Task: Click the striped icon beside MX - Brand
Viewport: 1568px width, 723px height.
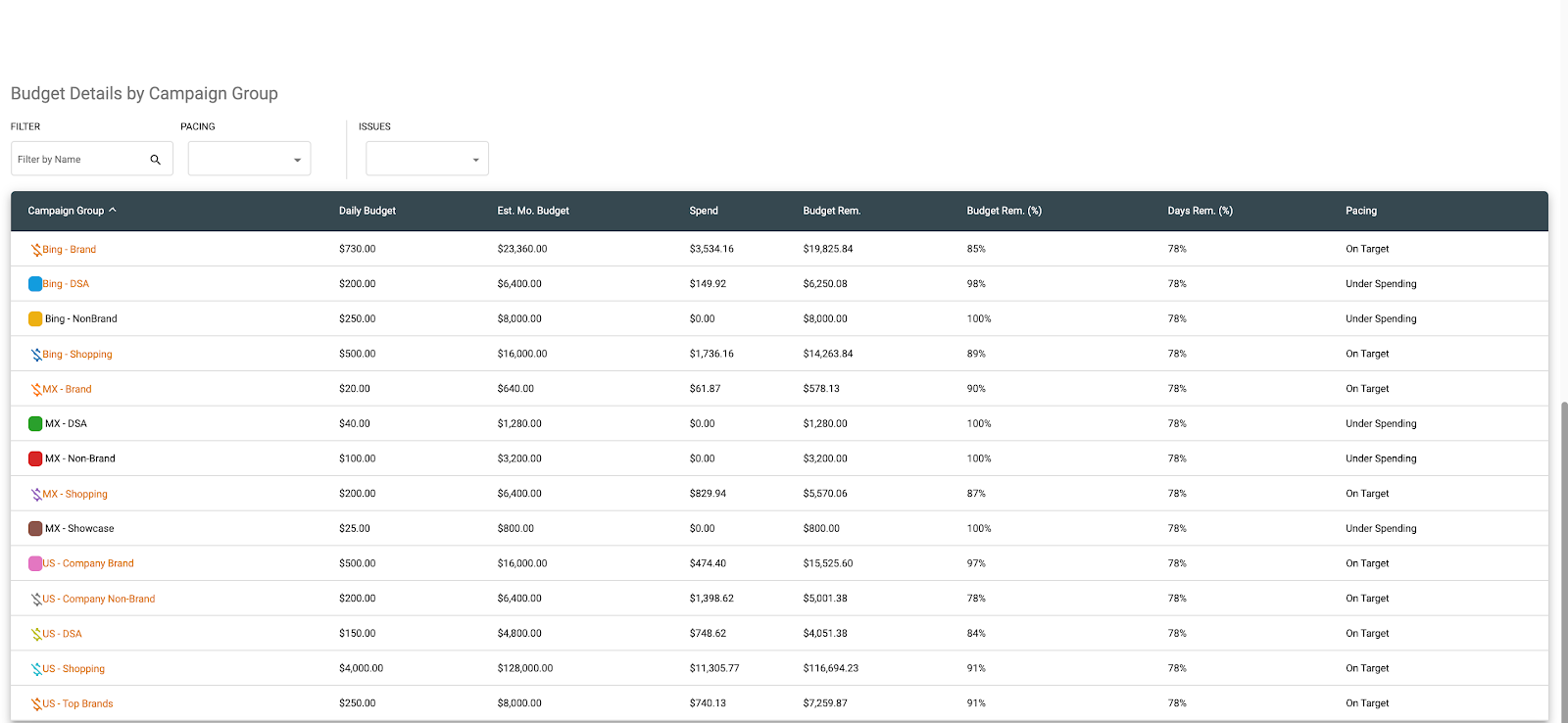Action: click(x=36, y=390)
